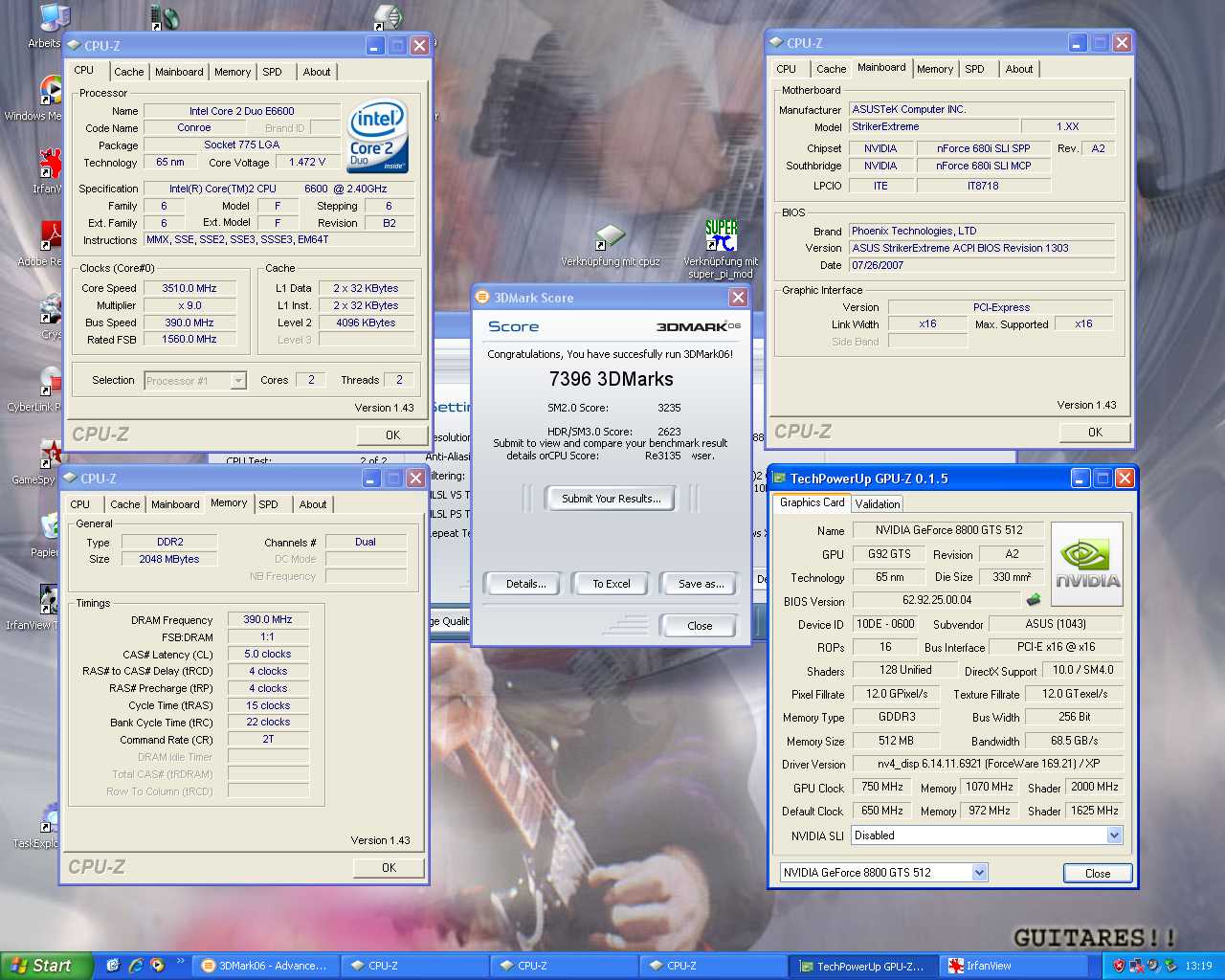
Task: Open the 'Verknüpfung mit cpuz' desktop shortcut
Action: (x=610, y=246)
